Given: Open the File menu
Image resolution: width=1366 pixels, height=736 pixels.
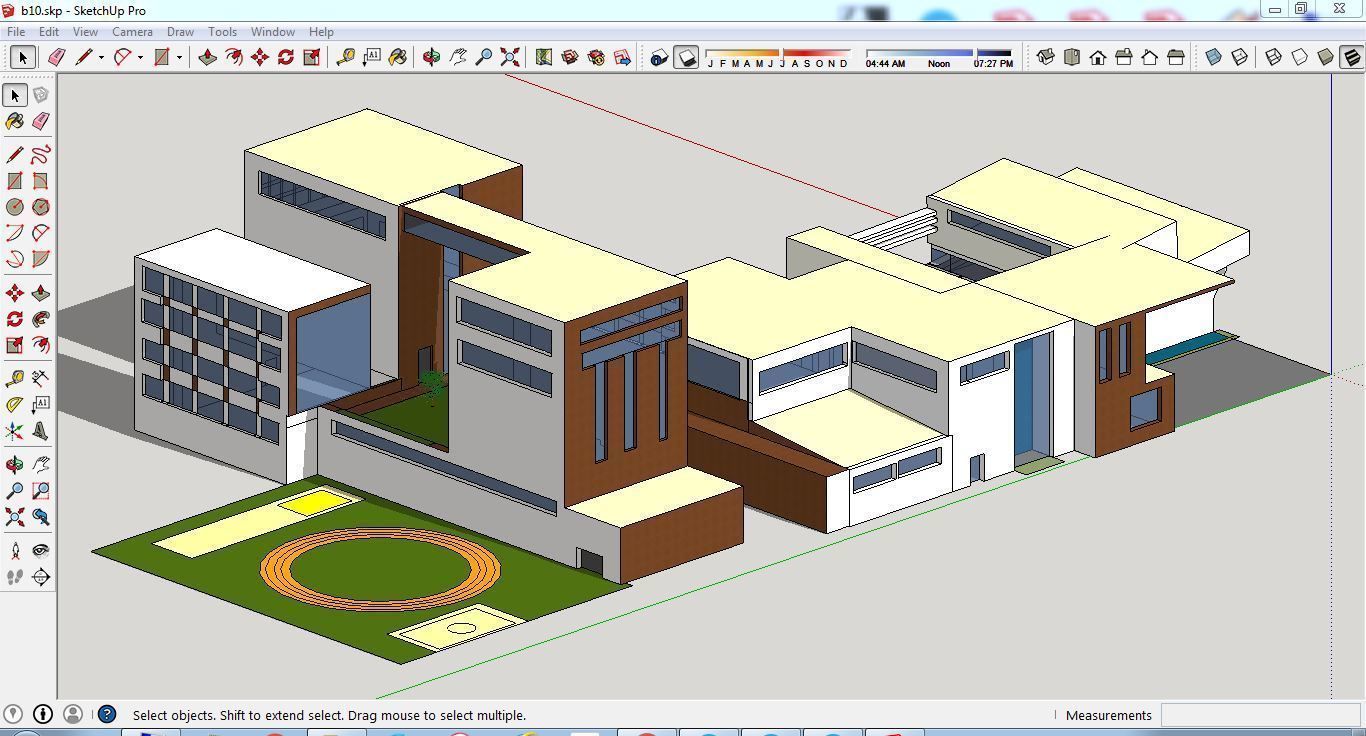Looking at the screenshot, I should tap(17, 32).
